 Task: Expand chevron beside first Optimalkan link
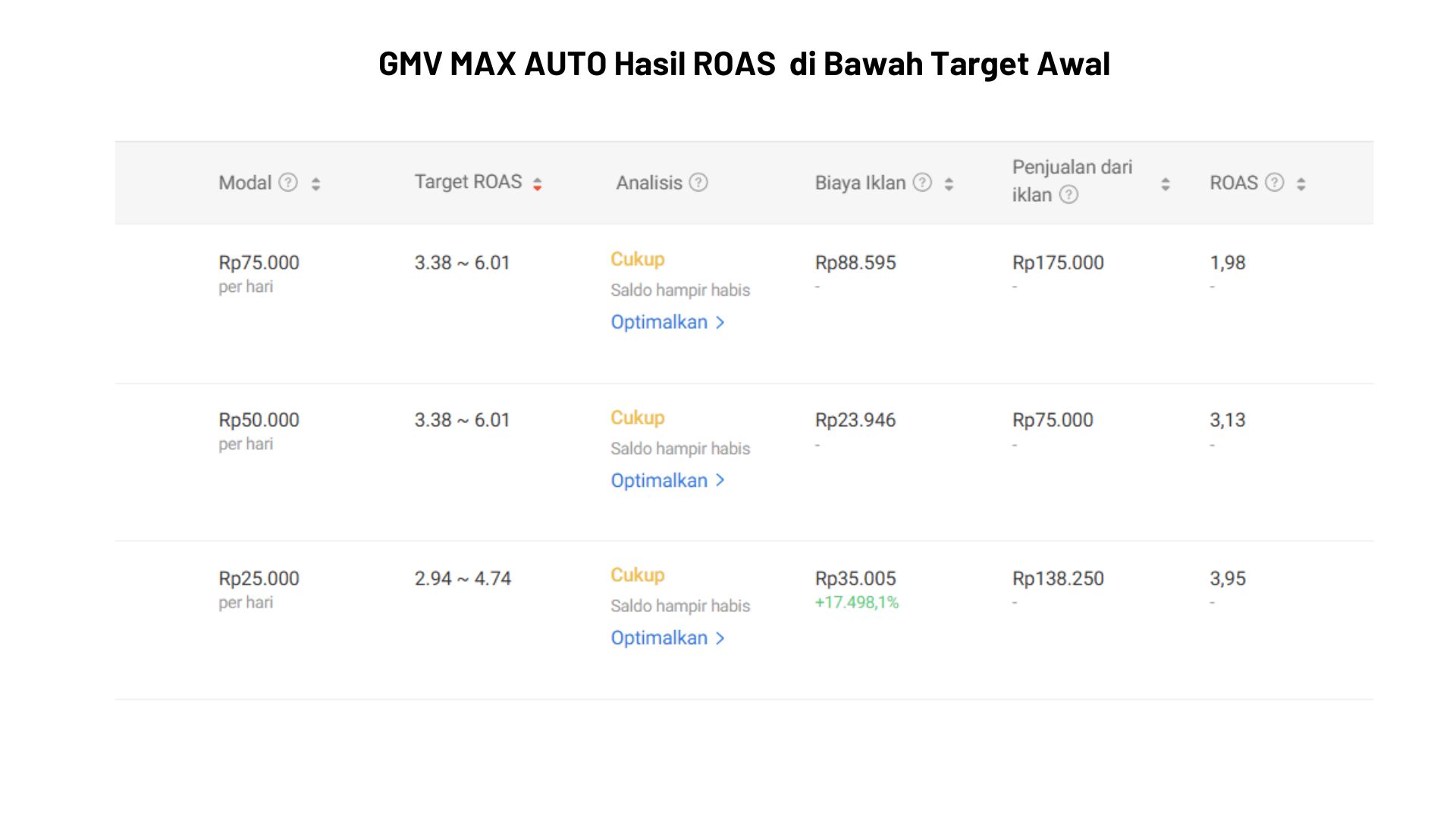pos(720,323)
